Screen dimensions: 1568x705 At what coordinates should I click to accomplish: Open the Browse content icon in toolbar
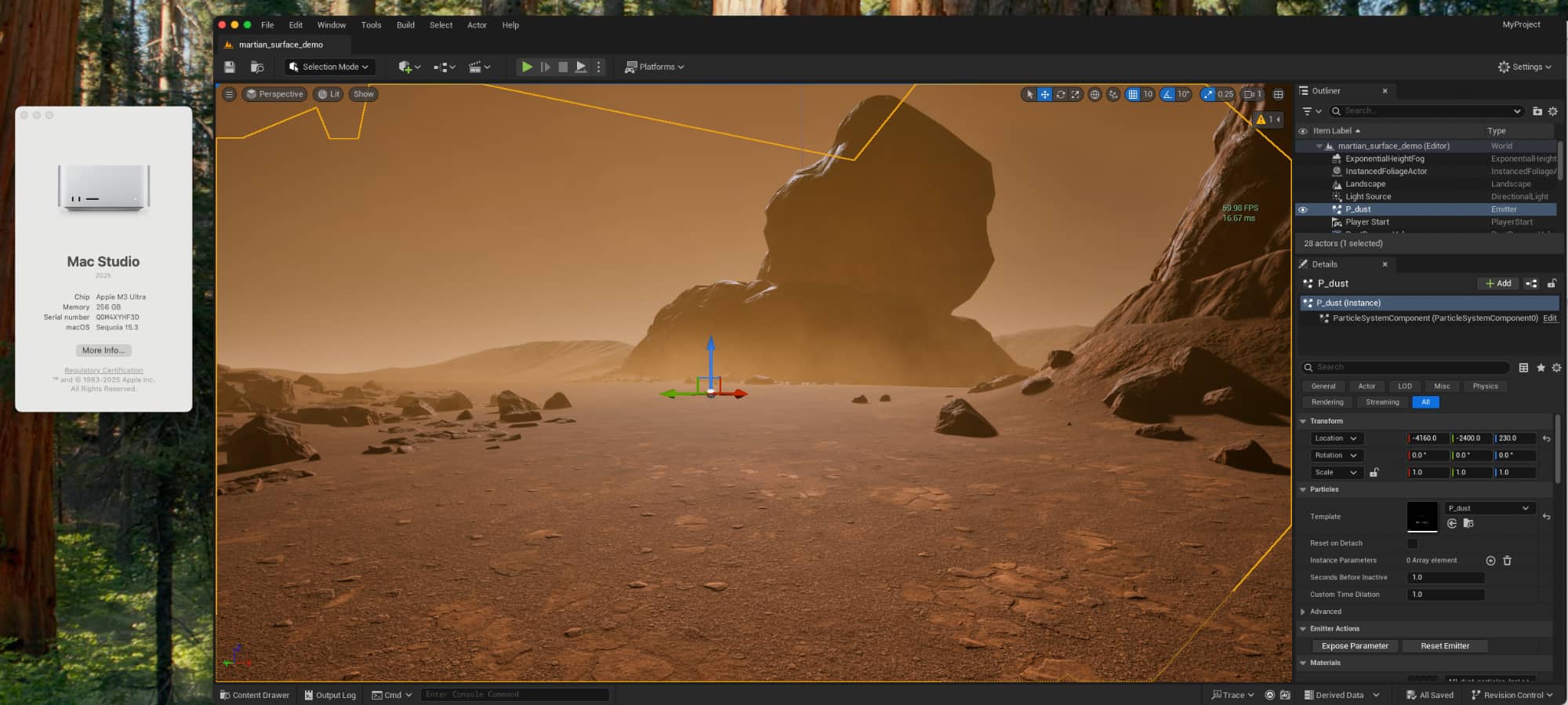tap(256, 67)
